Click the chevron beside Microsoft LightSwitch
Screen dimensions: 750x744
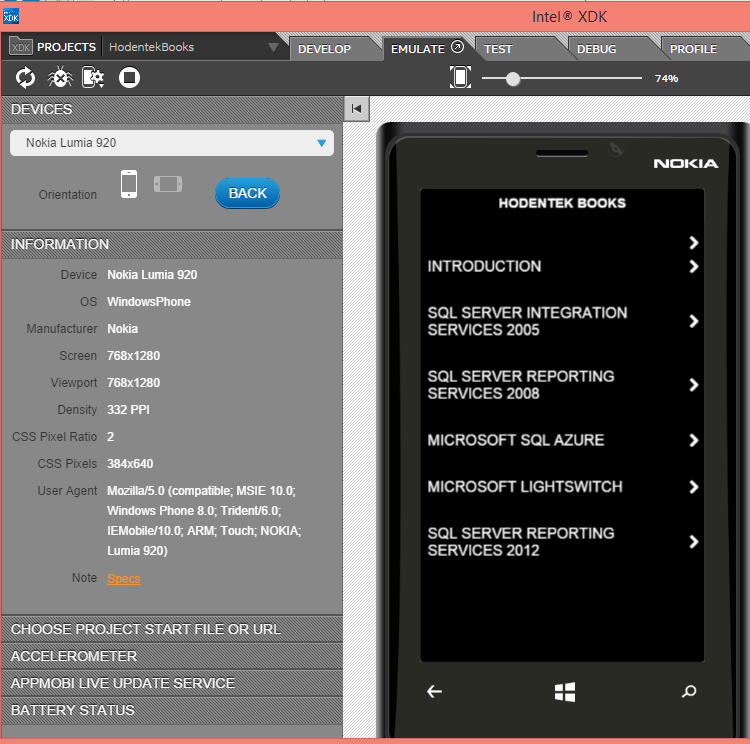(694, 487)
